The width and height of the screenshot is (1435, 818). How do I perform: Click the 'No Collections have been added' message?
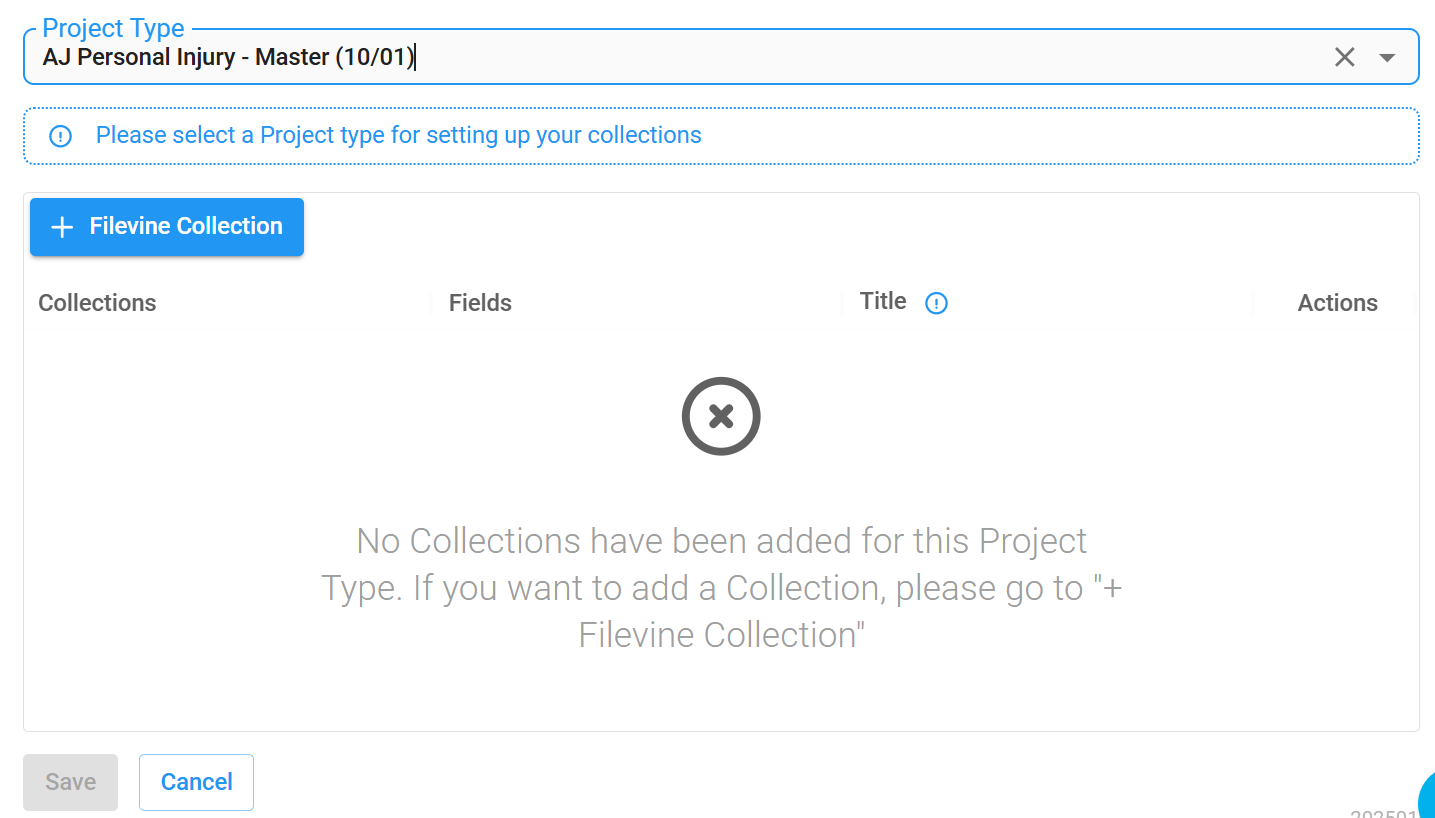click(721, 588)
